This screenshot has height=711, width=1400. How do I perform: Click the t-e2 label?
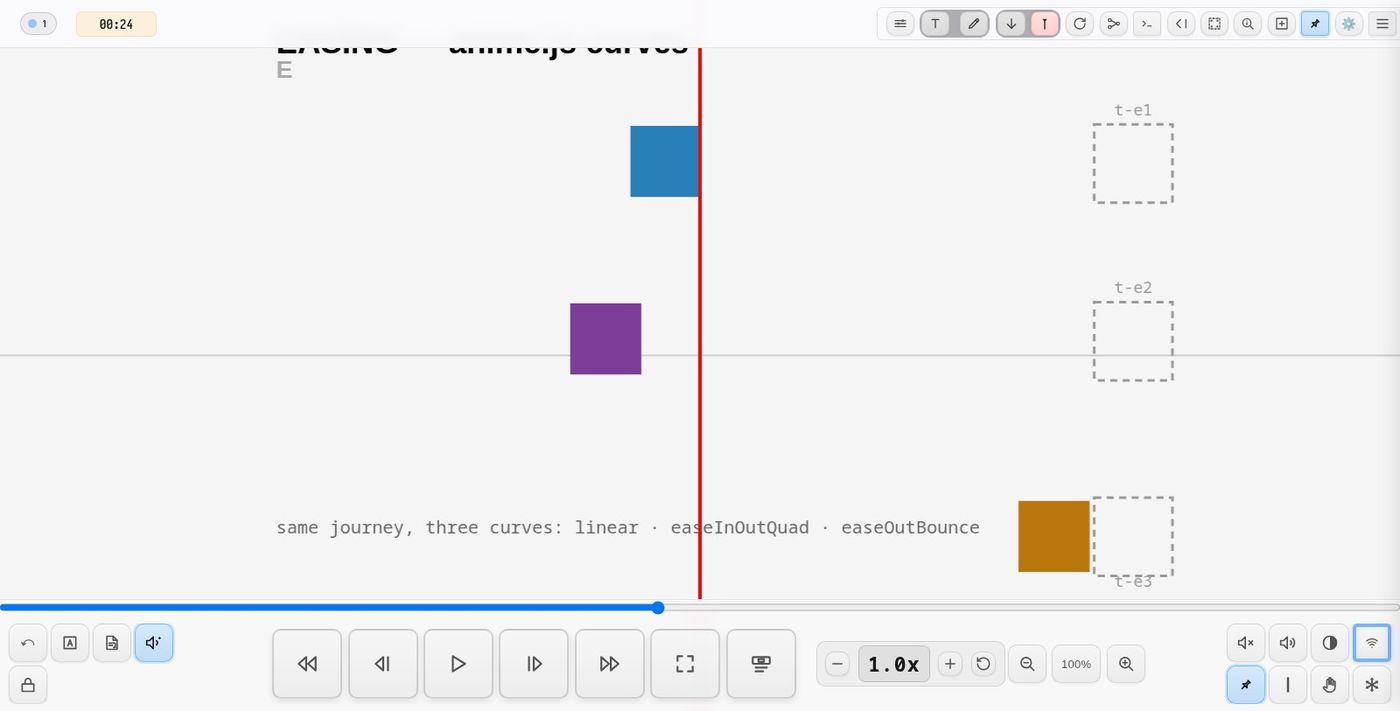[1133, 288]
